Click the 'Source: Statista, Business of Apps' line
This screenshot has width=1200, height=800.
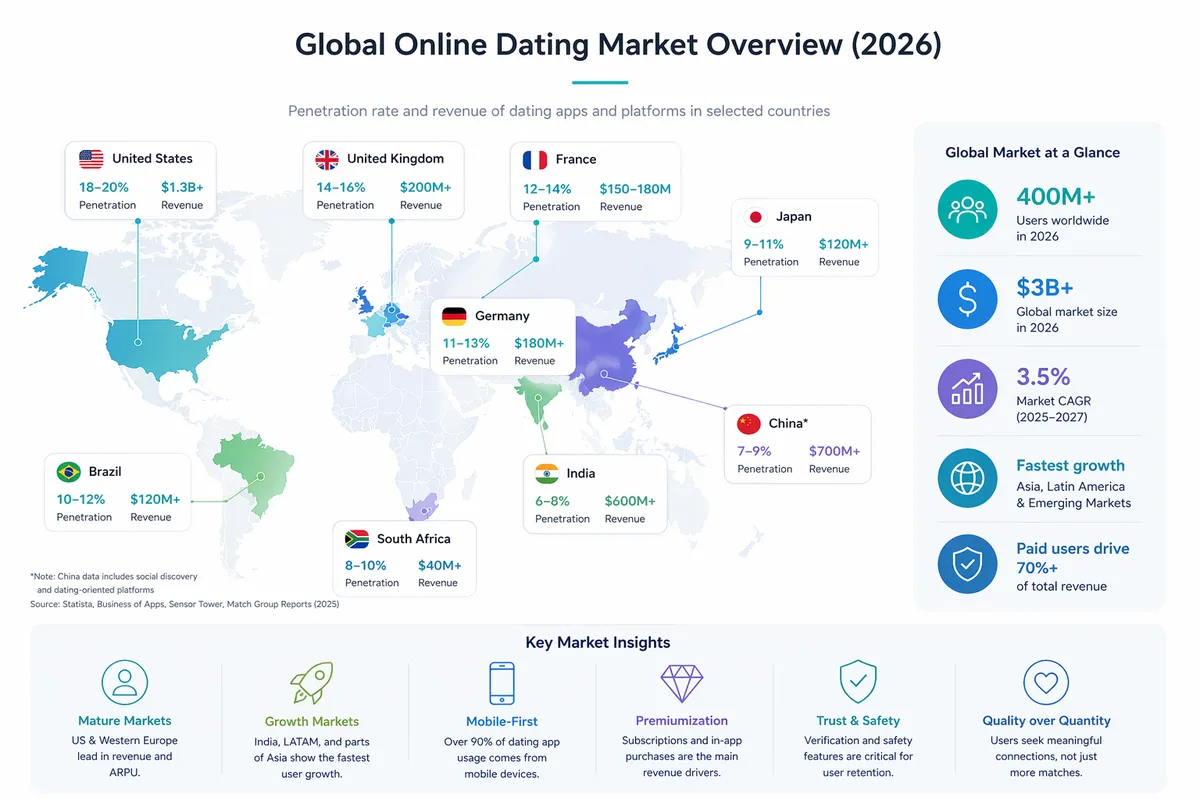pyautogui.click(x=185, y=604)
